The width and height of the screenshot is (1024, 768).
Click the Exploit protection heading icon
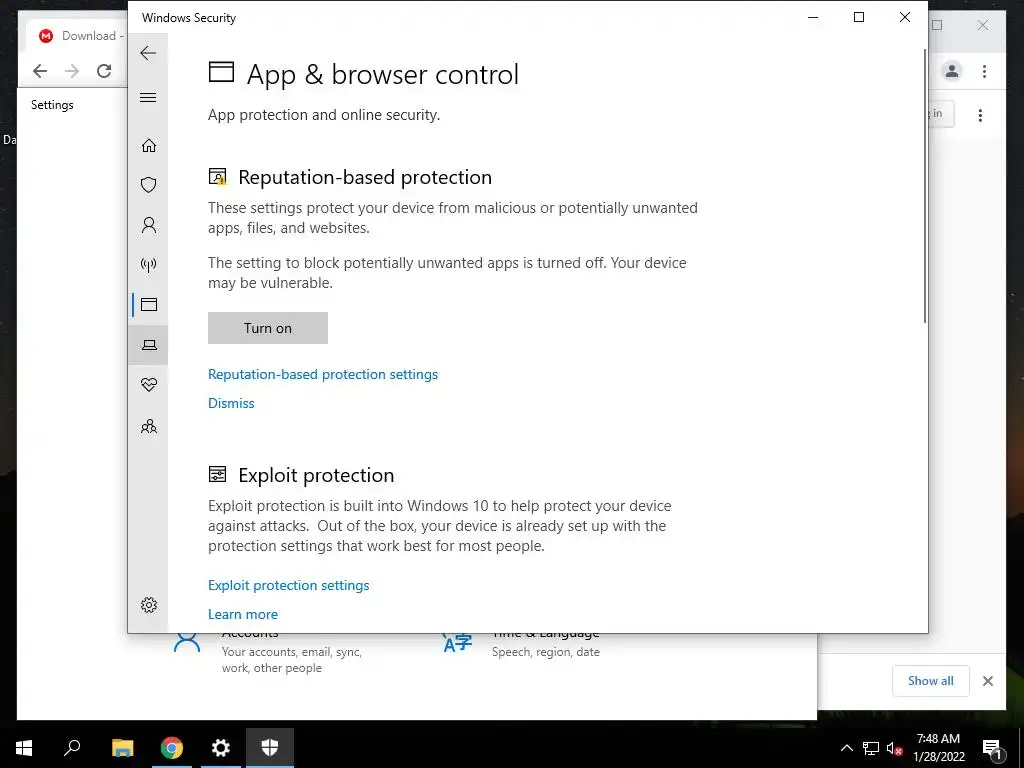coord(217,474)
